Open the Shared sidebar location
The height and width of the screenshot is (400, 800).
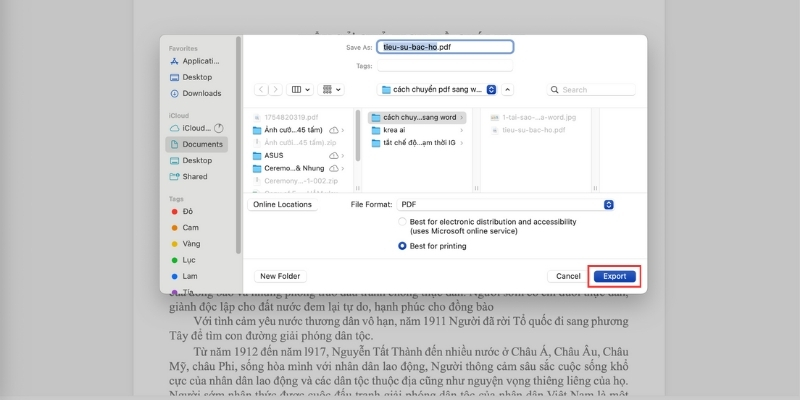(x=194, y=176)
